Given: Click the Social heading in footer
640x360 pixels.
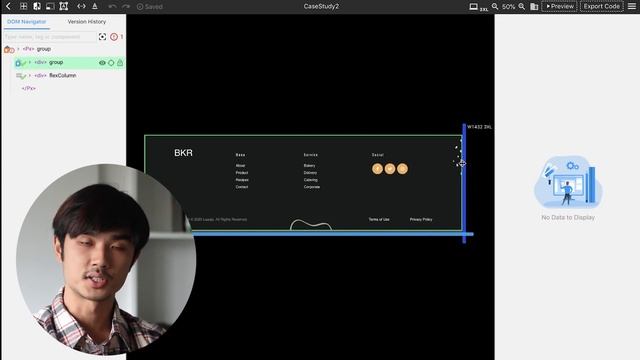Looking at the screenshot, I should pos(378,155).
